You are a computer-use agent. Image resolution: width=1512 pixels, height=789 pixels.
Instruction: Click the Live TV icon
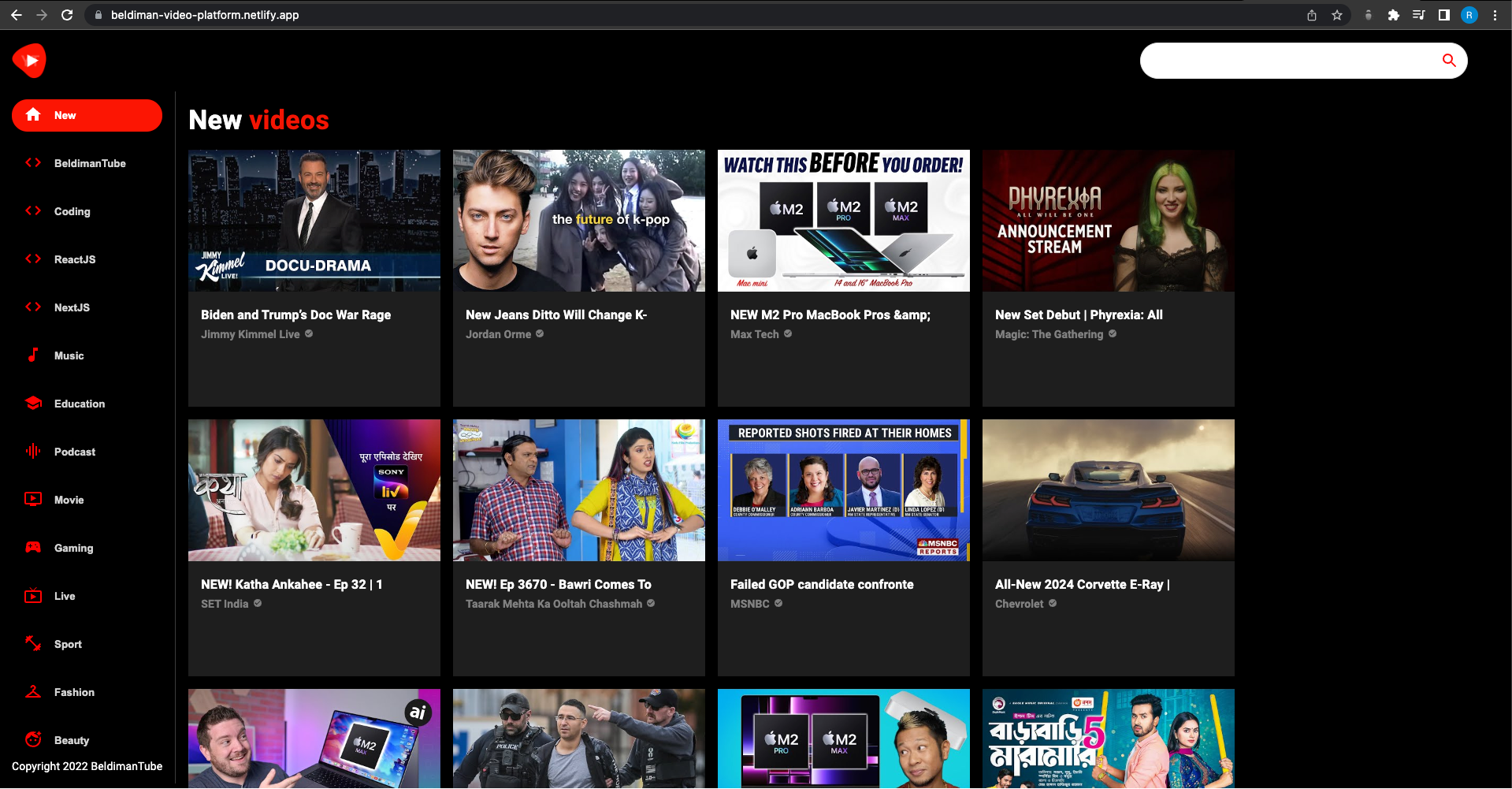pyautogui.click(x=33, y=596)
